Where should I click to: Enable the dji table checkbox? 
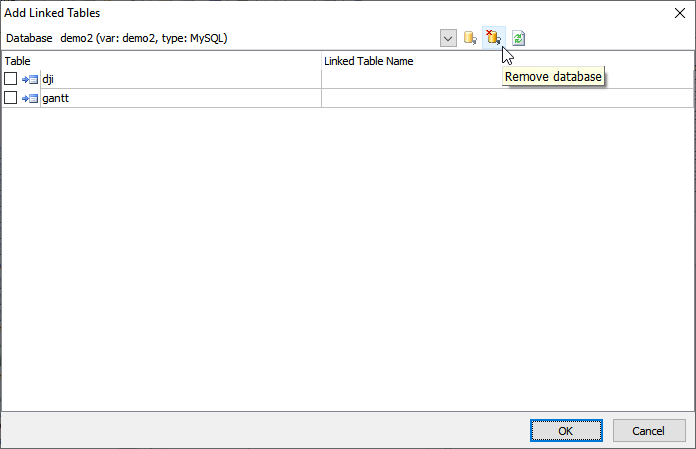point(11,79)
